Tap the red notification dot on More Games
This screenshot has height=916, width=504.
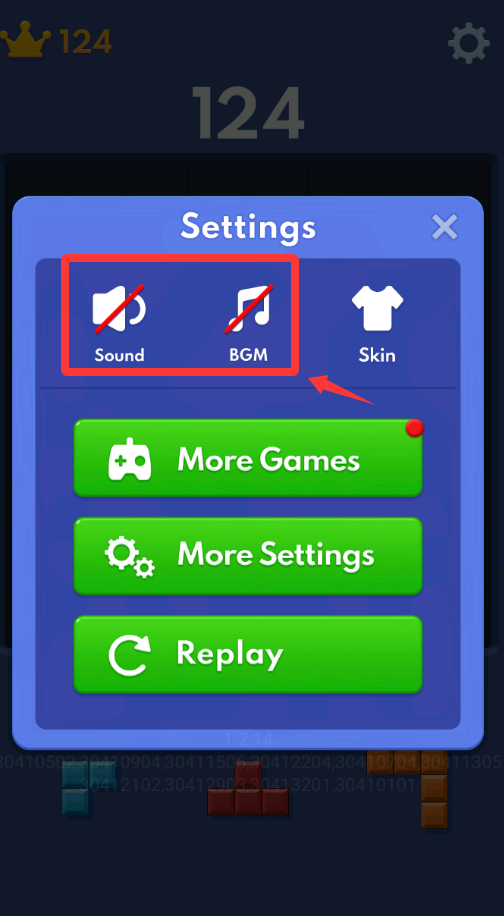coord(415,428)
